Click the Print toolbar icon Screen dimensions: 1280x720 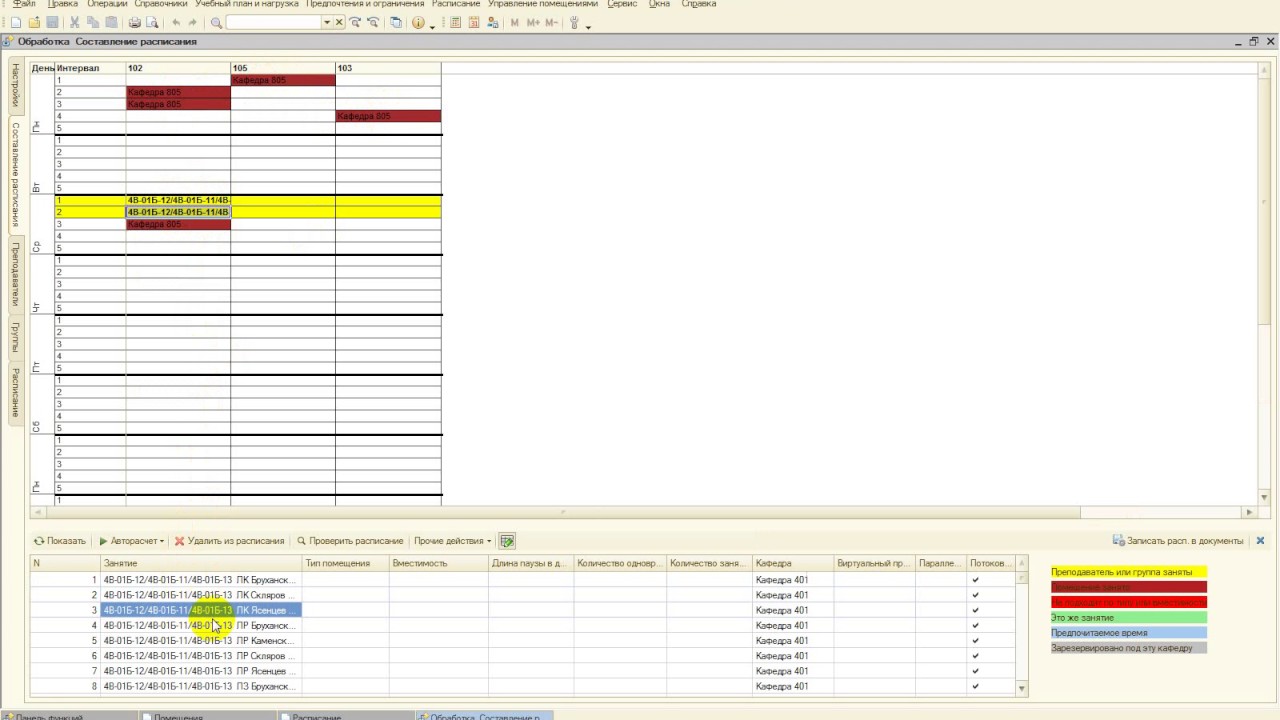point(135,23)
